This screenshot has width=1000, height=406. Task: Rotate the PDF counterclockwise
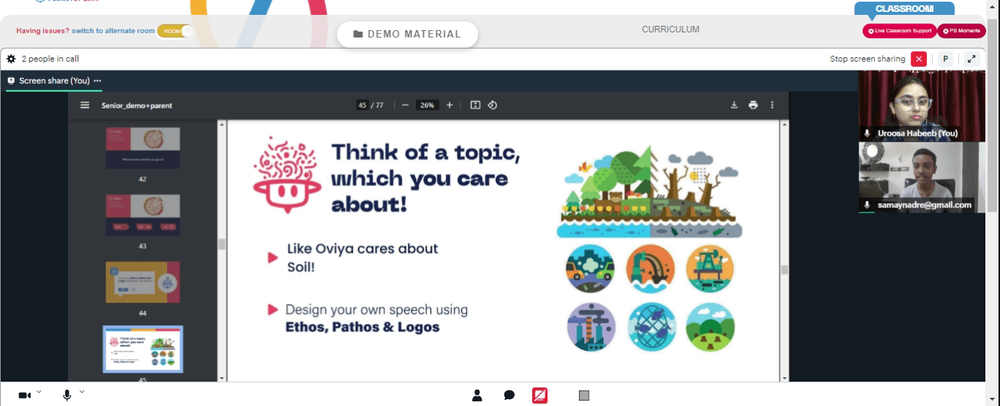pos(492,105)
